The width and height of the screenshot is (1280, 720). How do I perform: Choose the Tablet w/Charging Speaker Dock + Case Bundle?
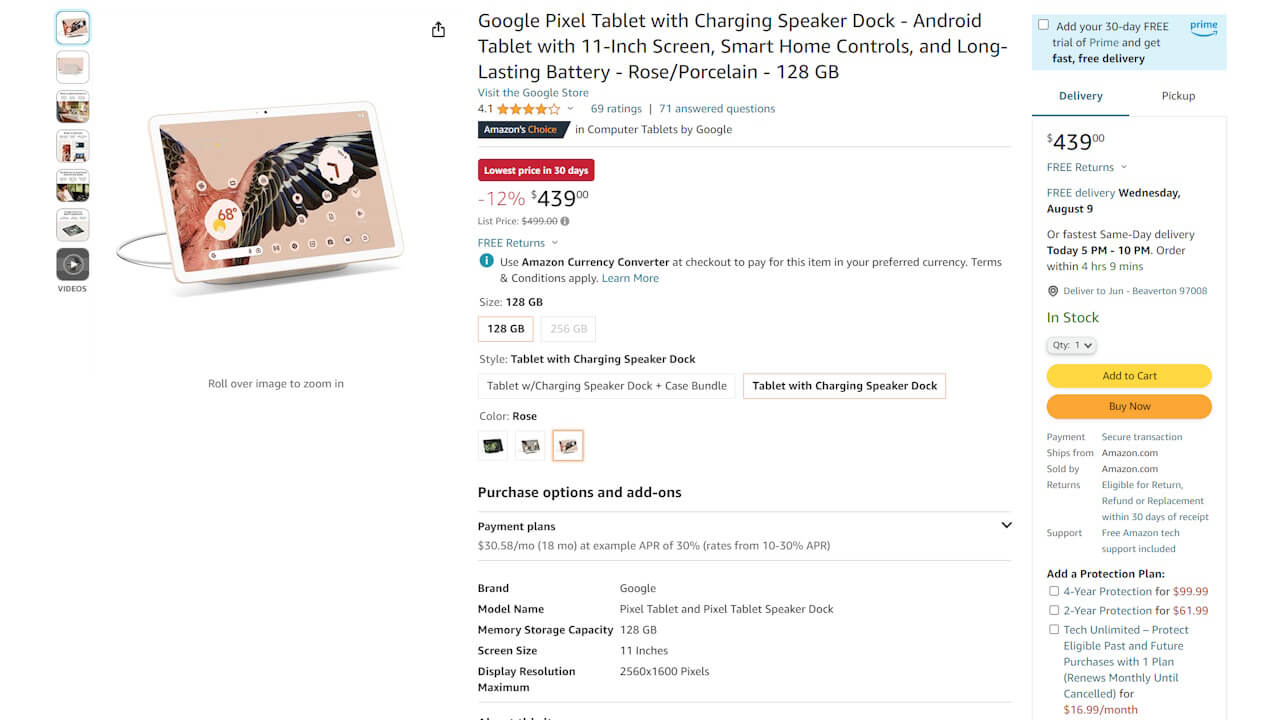click(x=606, y=385)
